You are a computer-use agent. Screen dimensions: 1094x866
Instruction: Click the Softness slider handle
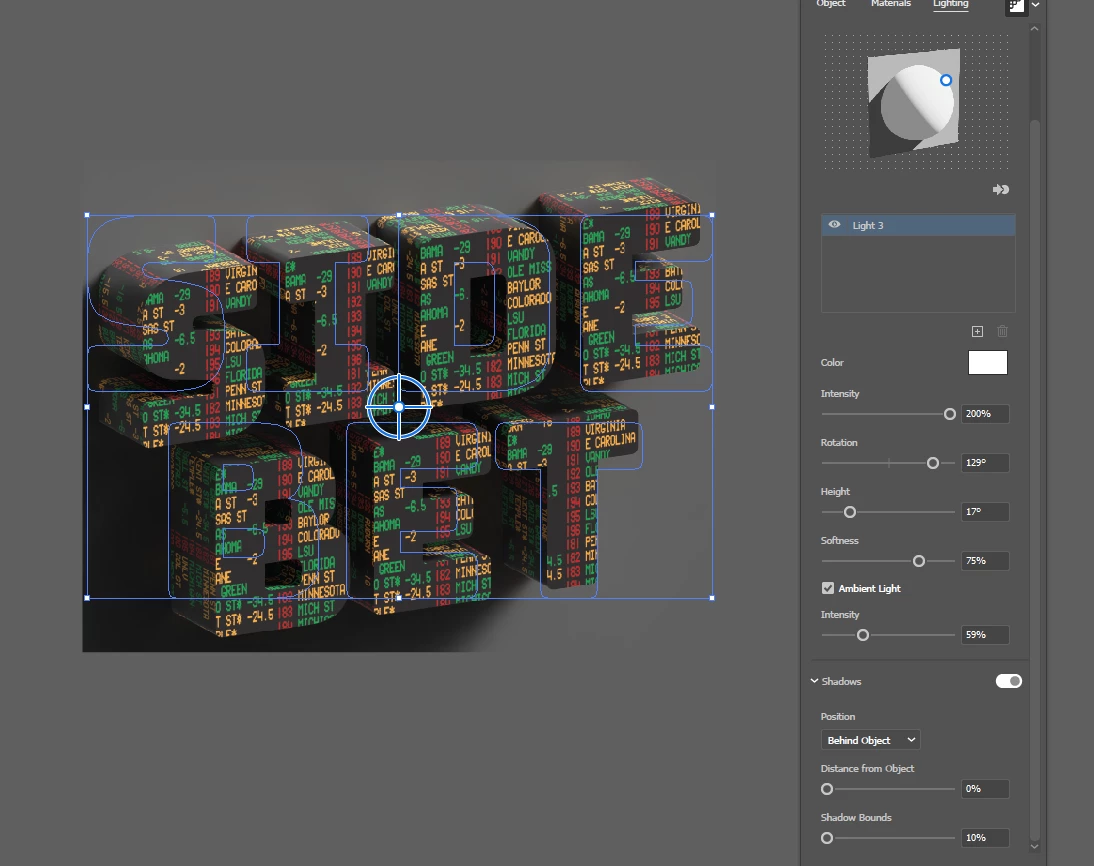pos(918,561)
